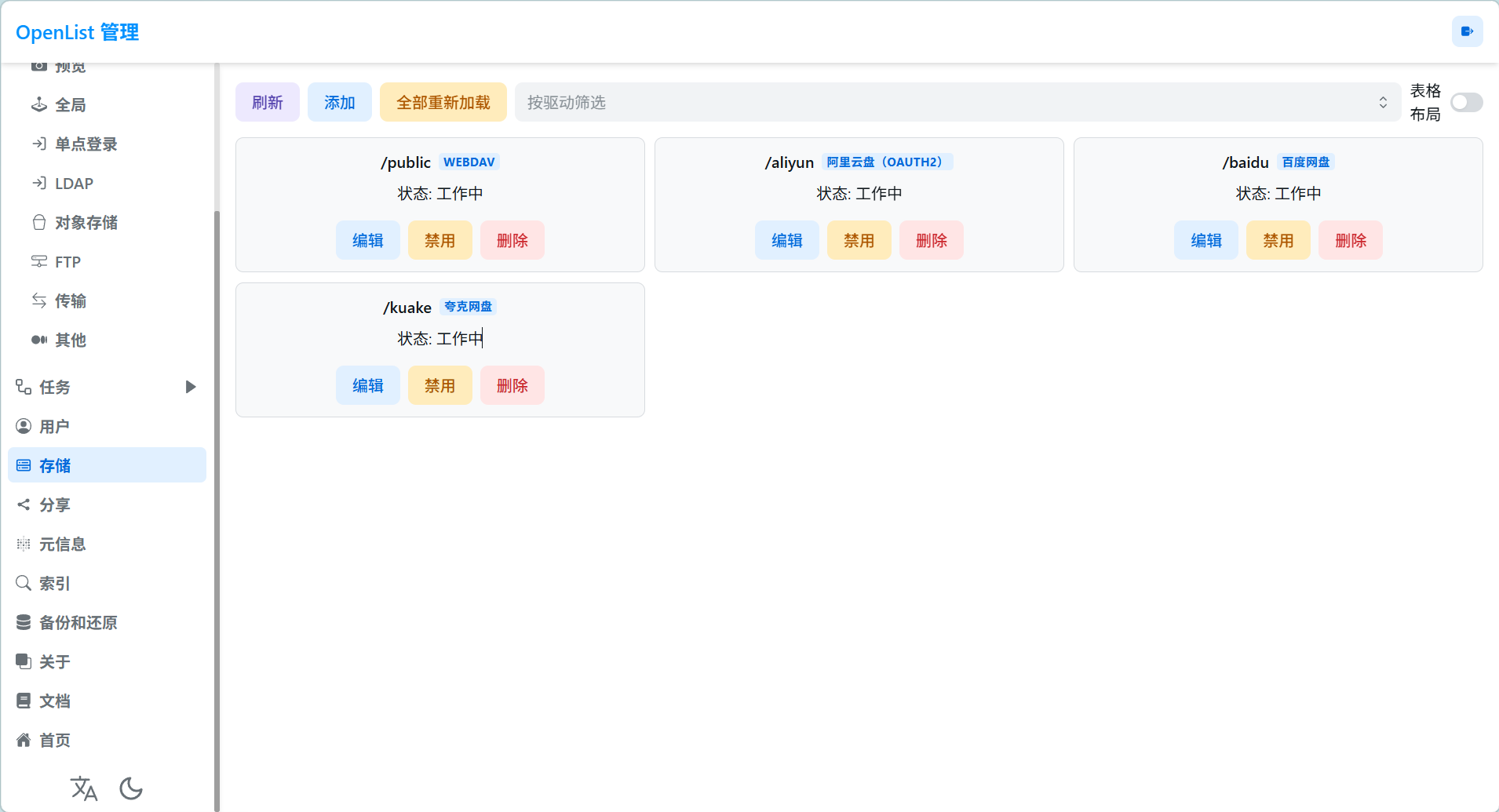Screen dimensions: 1499x812
Task: Click the FTP server icon
Action: point(39,261)
